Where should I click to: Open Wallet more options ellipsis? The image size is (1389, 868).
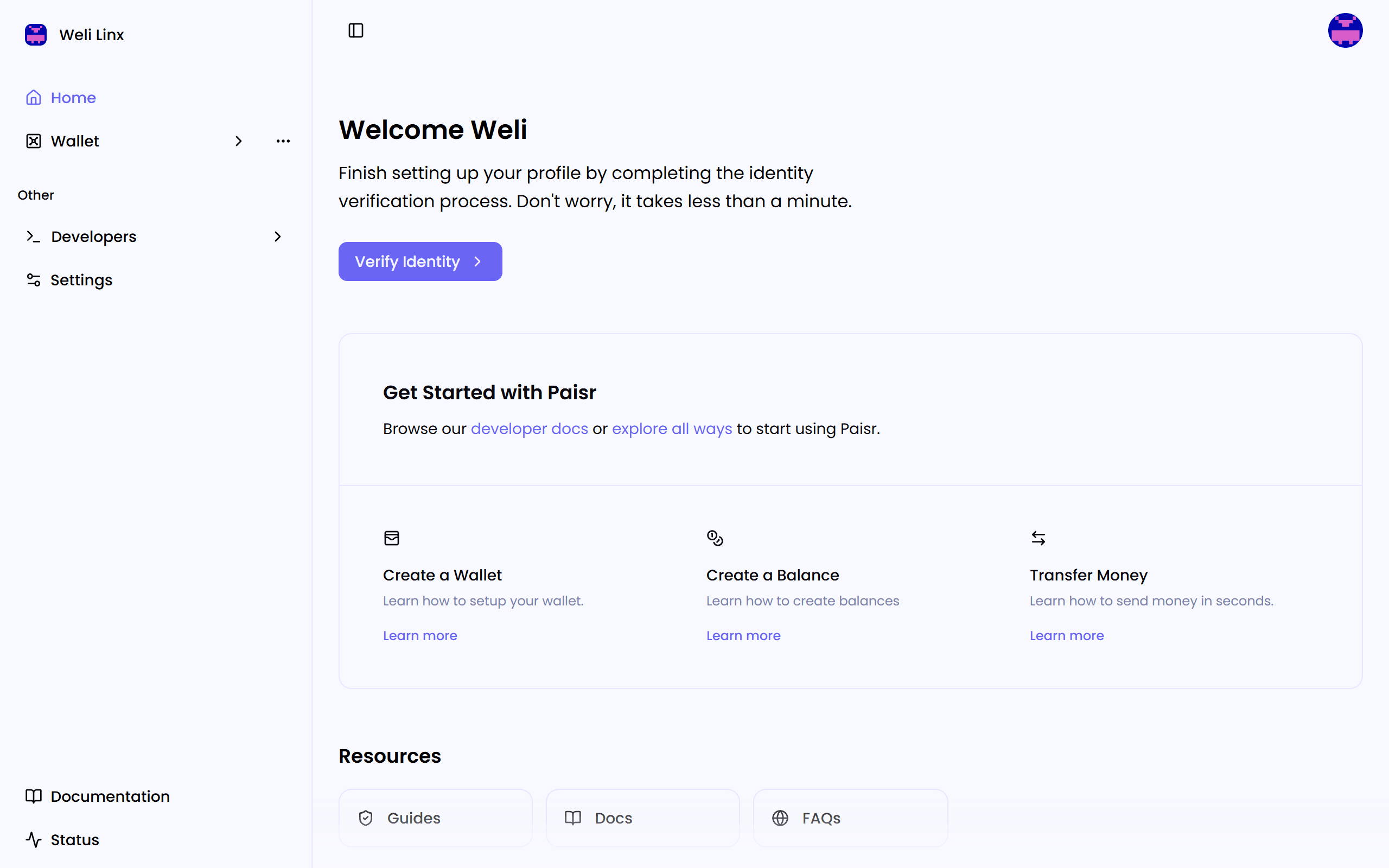tap(283, 141)
